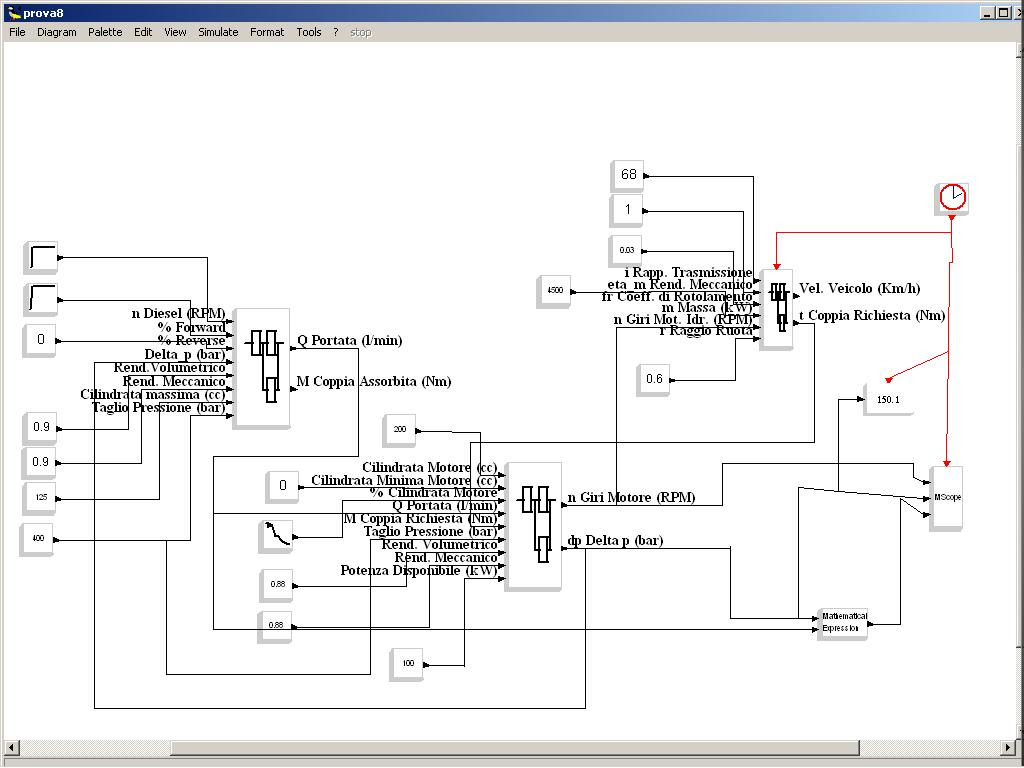Open the Format menu
Viewport: 1024px width, 768px height.
coord(266,31)
